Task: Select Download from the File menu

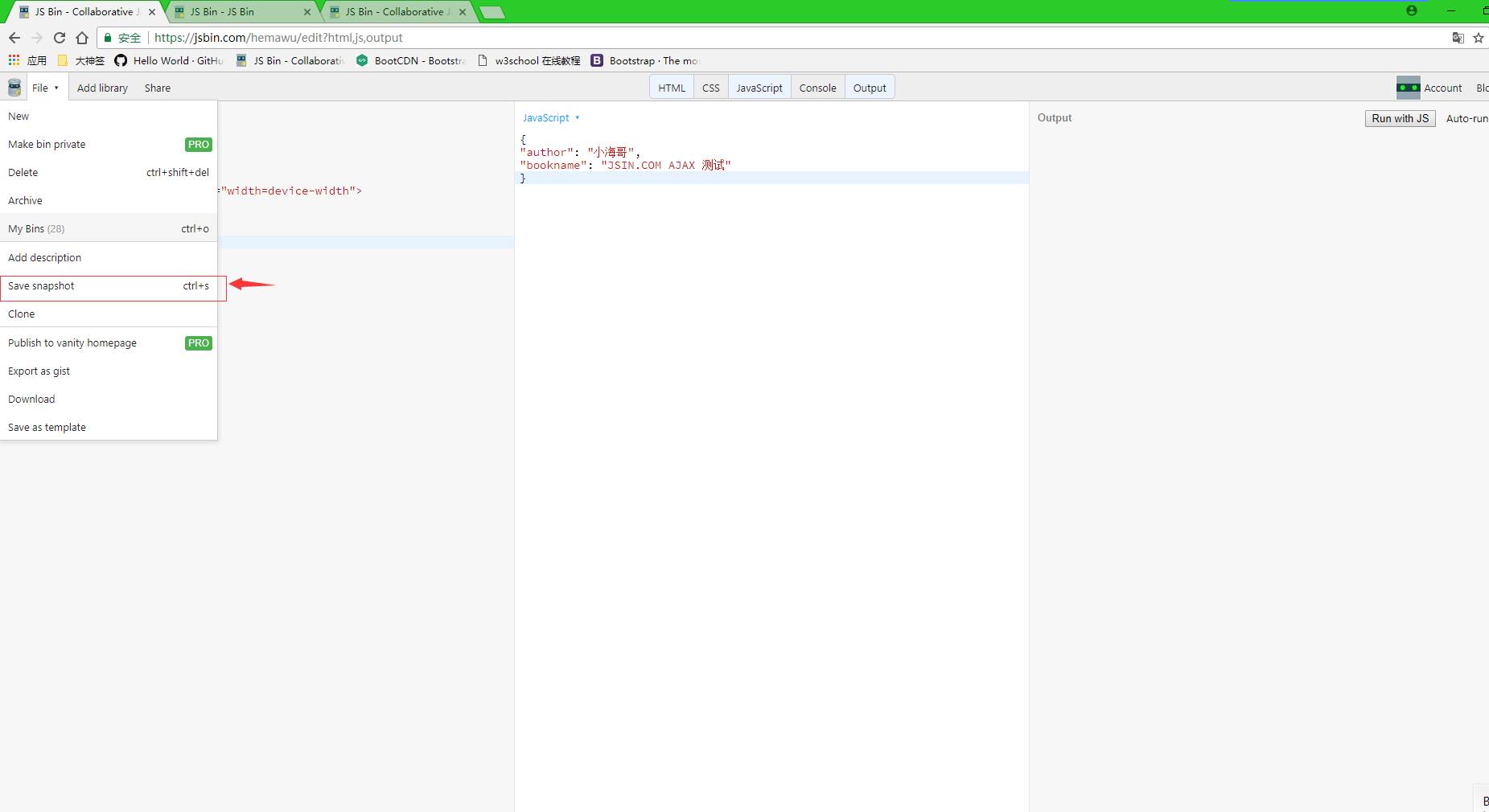Action: coord(109,399)
